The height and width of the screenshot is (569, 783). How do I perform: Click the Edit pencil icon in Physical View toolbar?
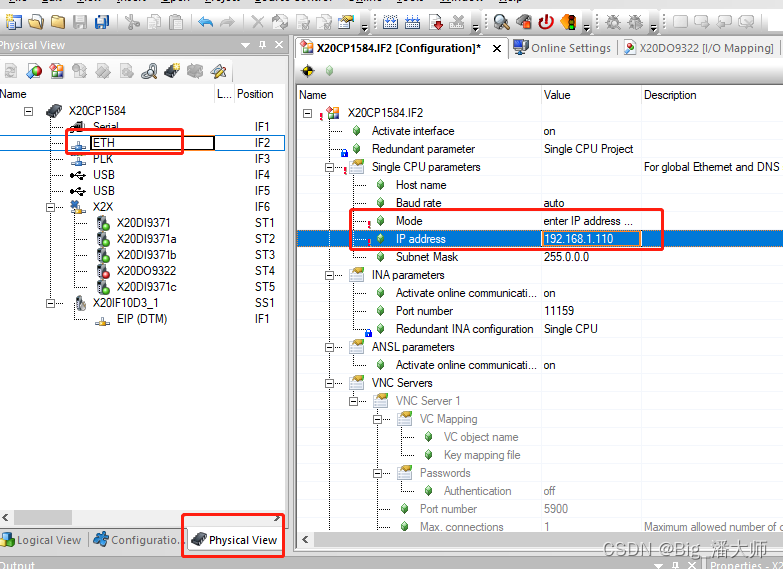[x=218, y=71]
